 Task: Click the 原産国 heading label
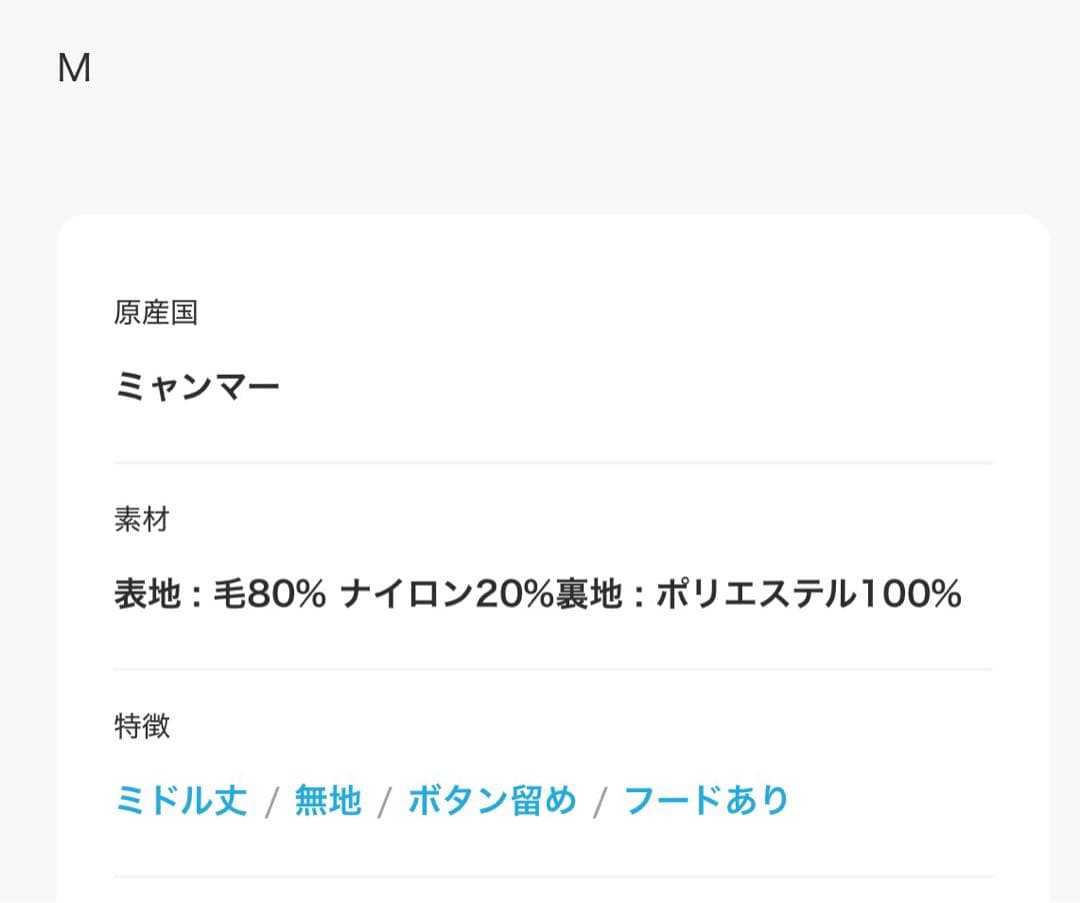pos(156,313)
